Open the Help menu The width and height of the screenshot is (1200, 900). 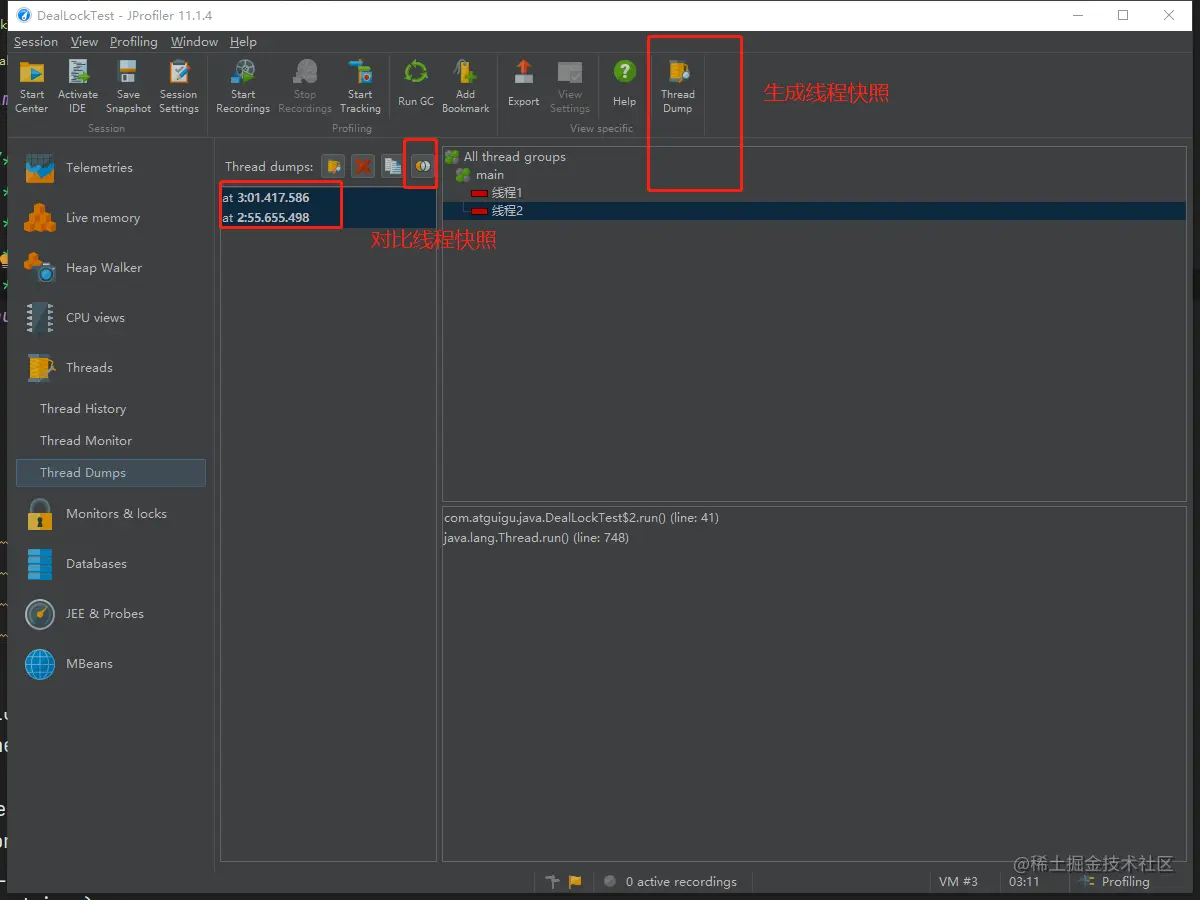pos(243,42)
